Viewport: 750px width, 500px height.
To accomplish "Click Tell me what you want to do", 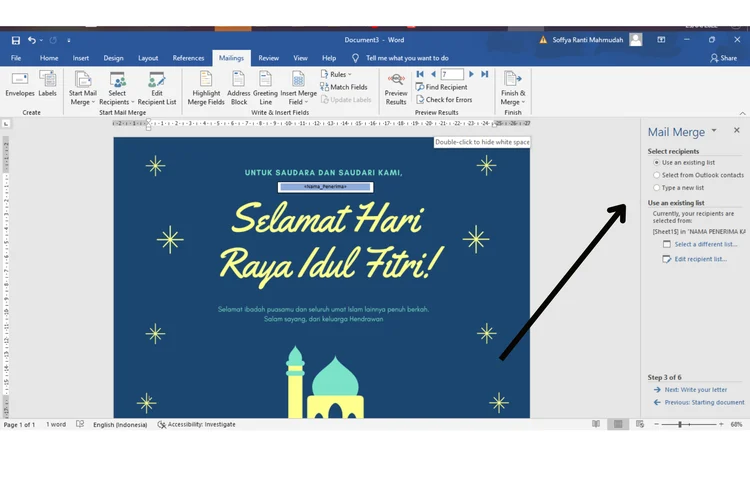I will pyautogui.click(x=407, y=58).
